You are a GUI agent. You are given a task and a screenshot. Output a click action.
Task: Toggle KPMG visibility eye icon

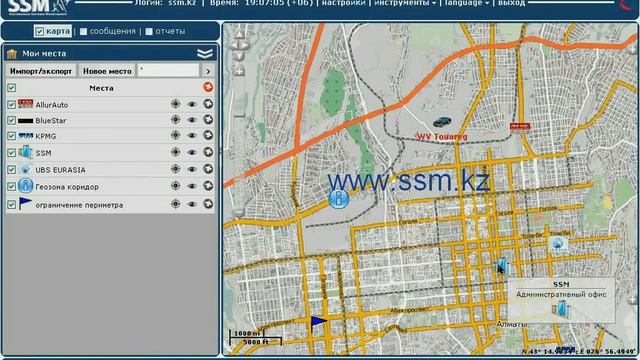(x=192, y=136)
